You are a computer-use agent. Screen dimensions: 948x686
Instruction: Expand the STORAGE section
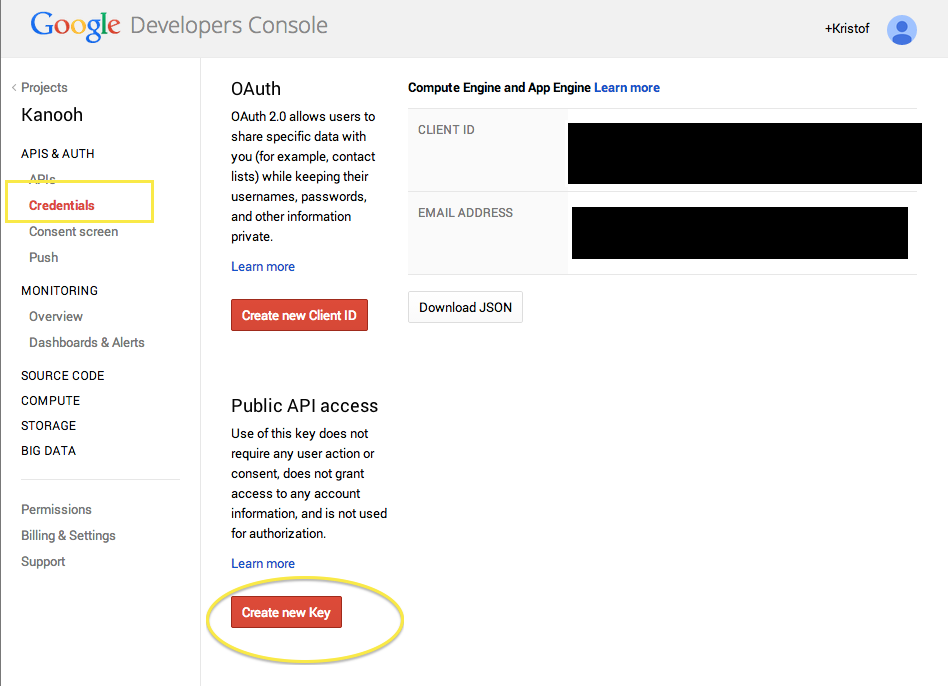(48, 426)
